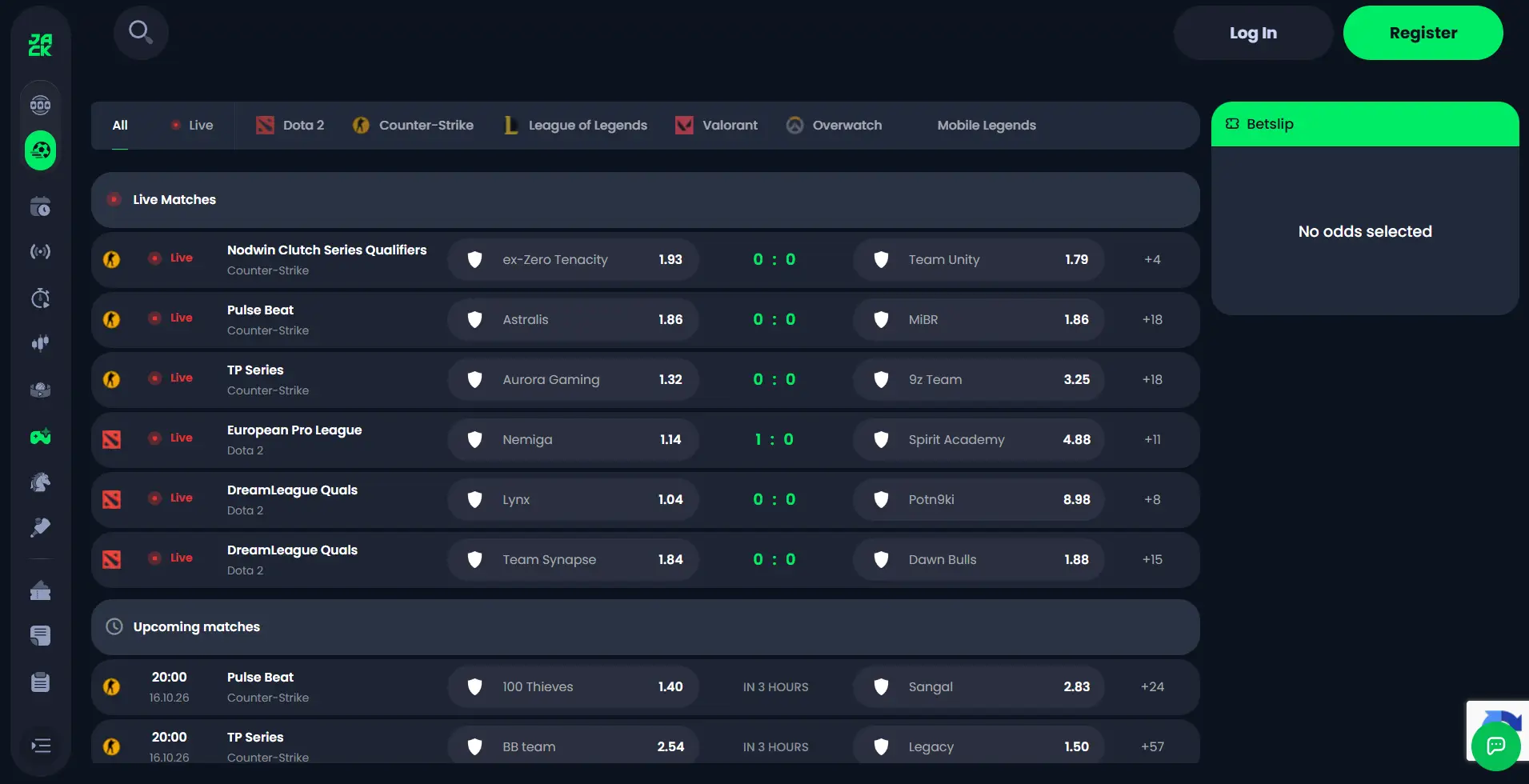Choose Potn9ki odds 8.98
The image size is (1529, 784).
coord(979,499)
